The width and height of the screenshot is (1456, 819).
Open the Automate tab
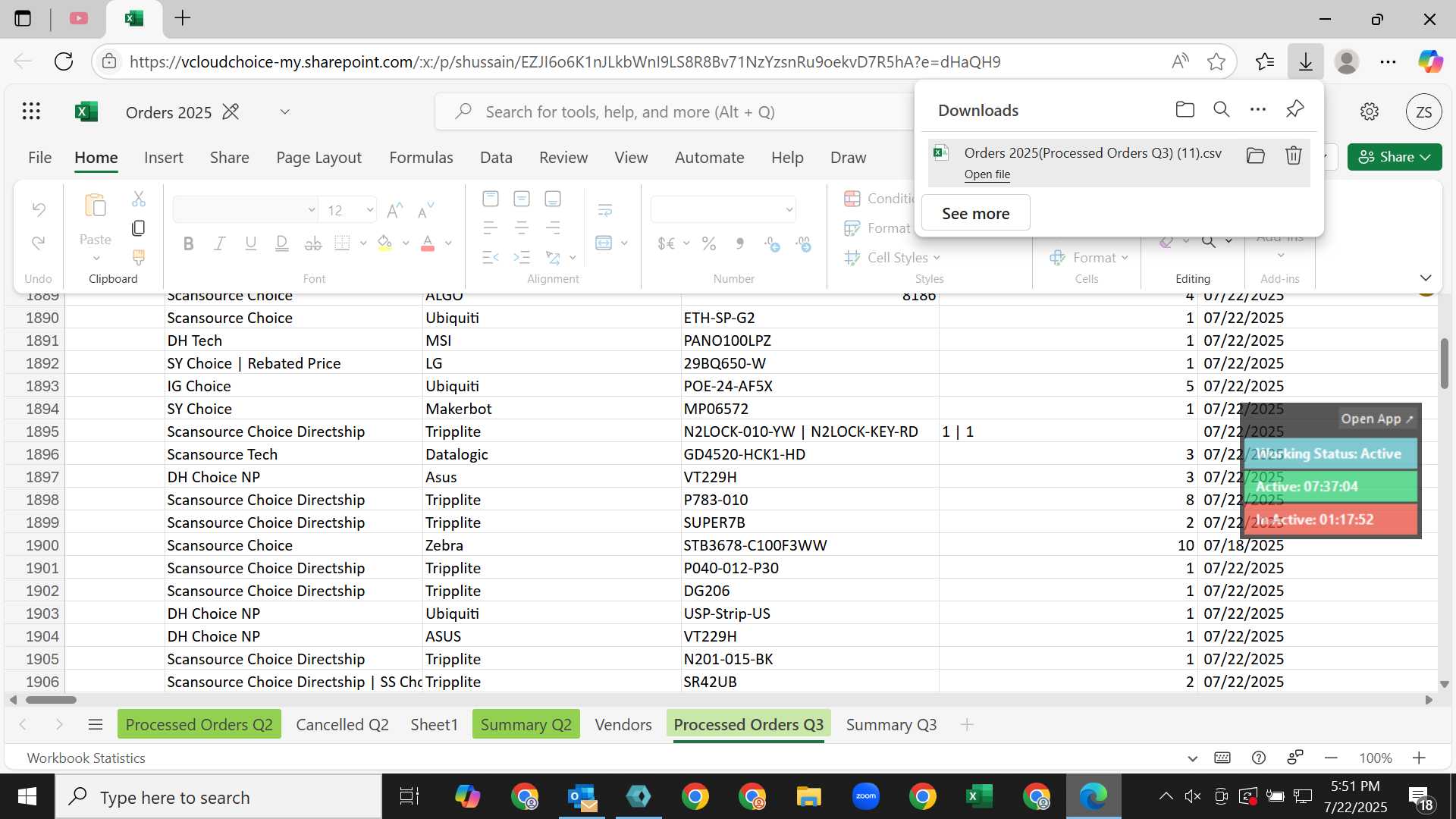pos(710,157)
